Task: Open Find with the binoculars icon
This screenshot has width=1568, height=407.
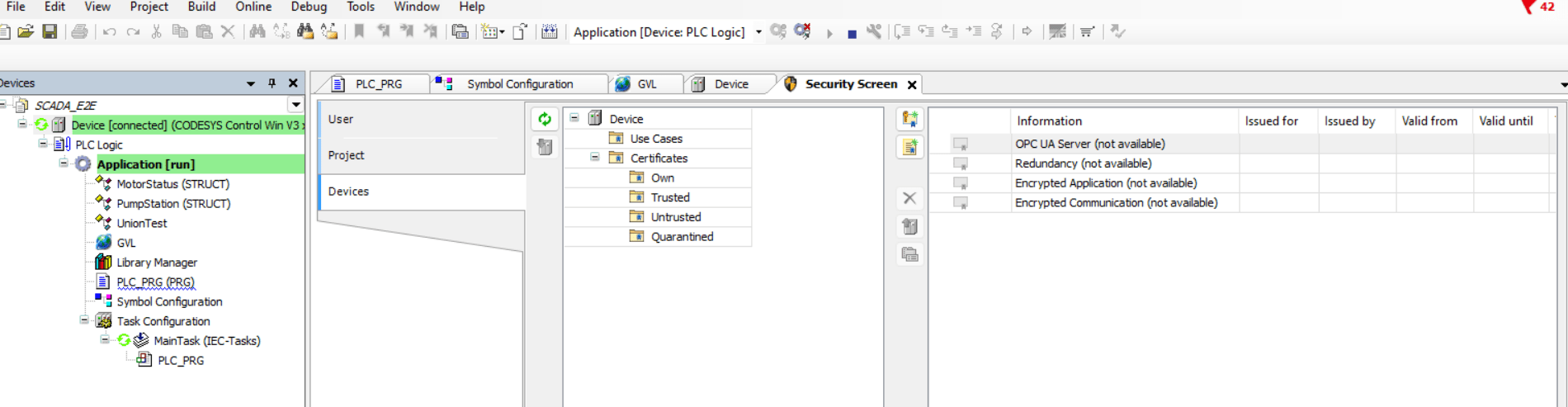Action: point(257,31)
